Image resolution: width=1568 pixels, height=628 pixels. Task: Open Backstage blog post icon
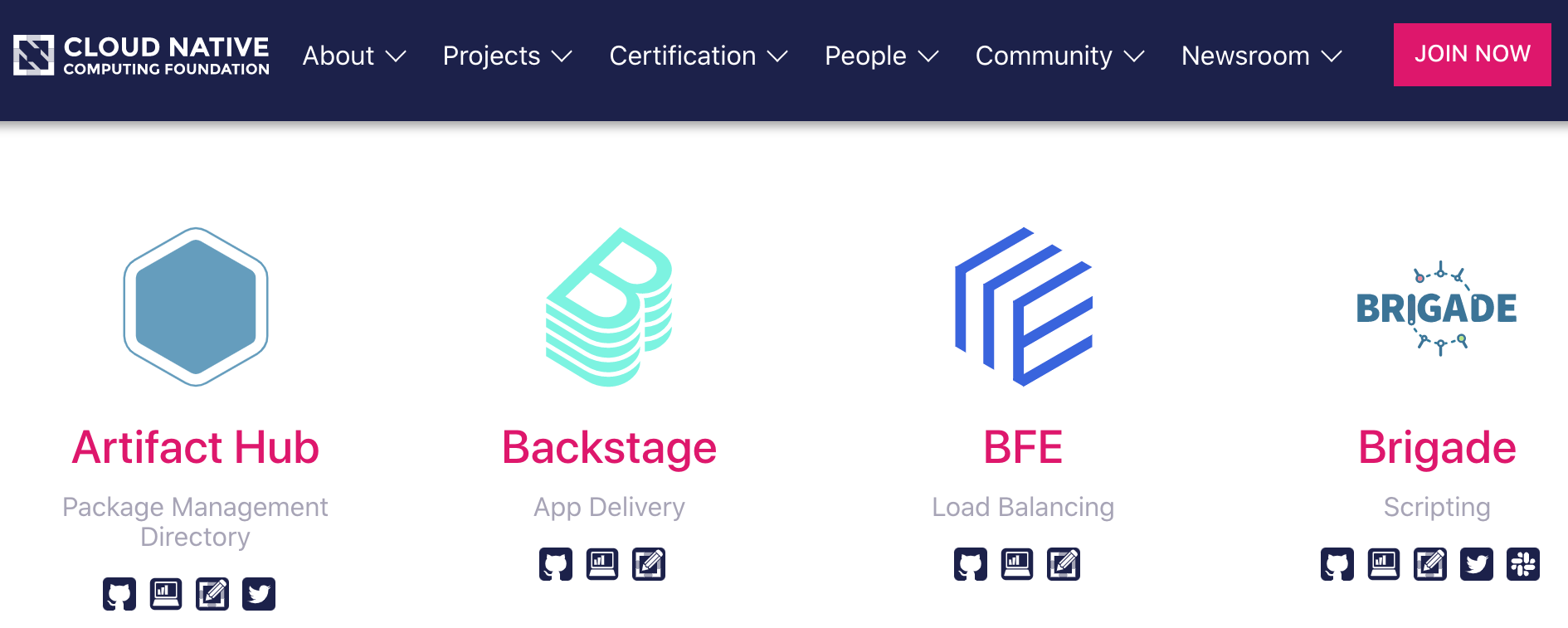[x=649, y=564]
